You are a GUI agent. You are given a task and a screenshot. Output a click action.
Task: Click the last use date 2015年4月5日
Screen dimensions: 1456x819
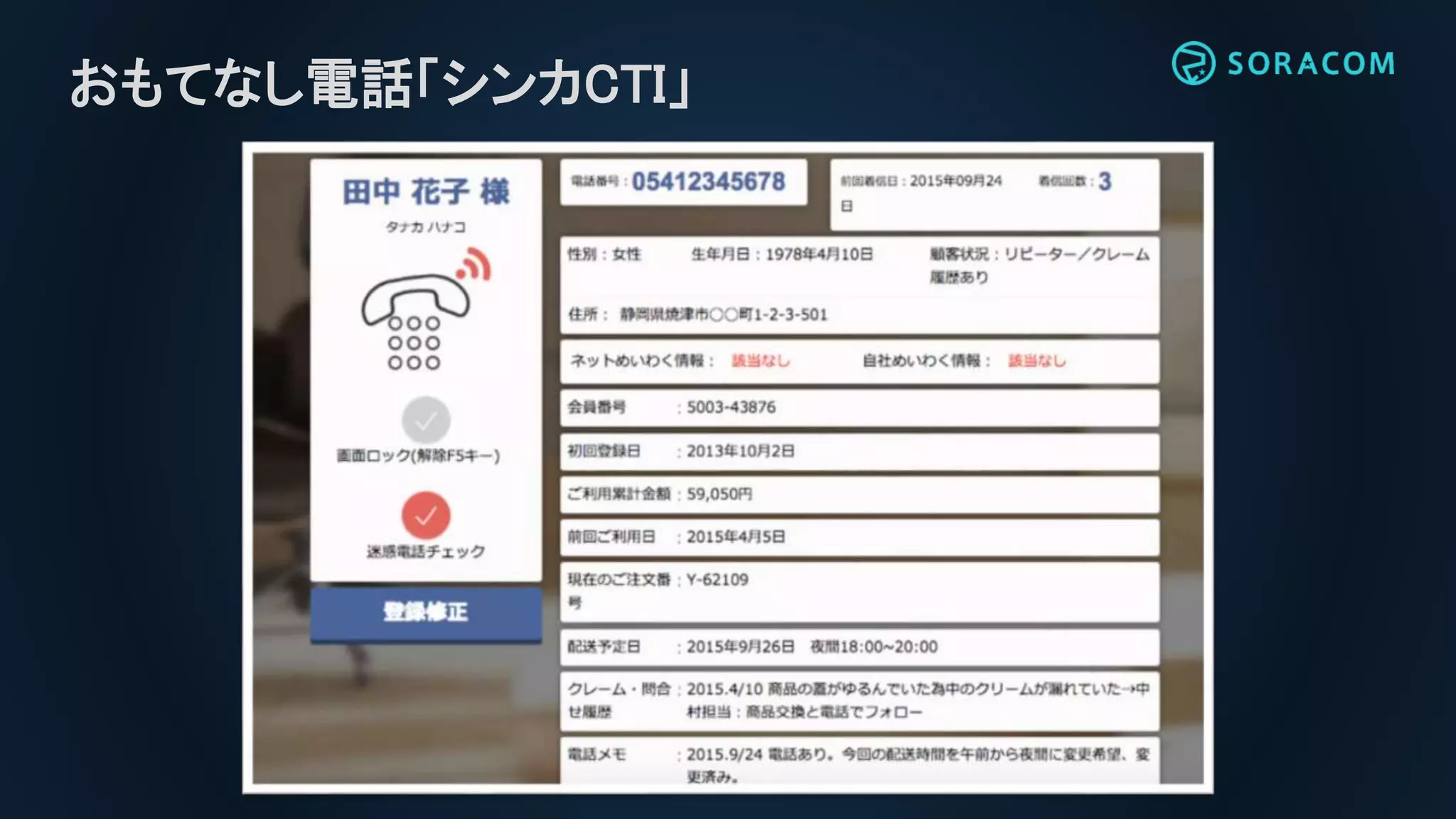(736, 537)
